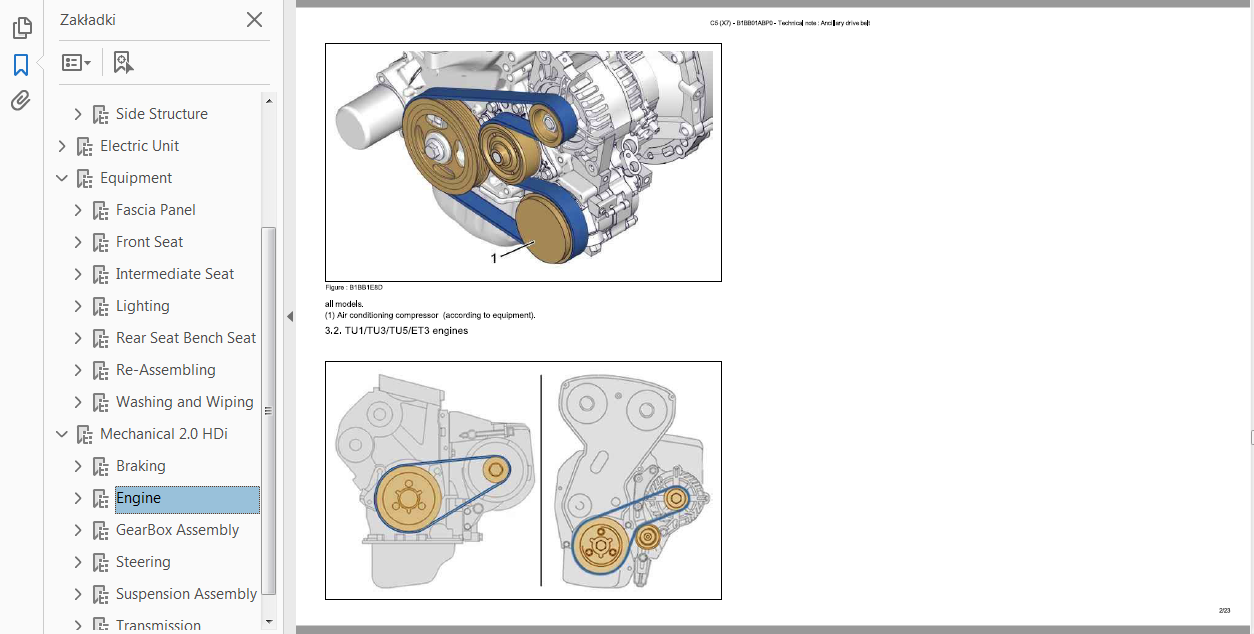Open the page thumbnails panel icon
The height and width of the screenshot is (634, 1254).
click(x=21, y=28)
